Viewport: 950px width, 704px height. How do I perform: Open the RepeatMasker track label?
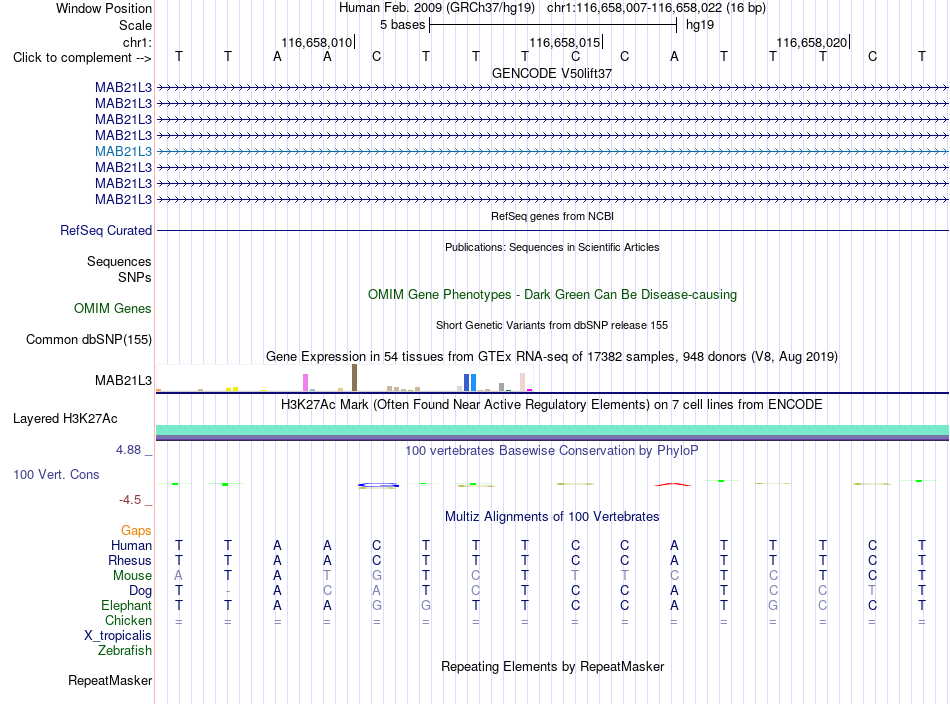click(110, 680)
